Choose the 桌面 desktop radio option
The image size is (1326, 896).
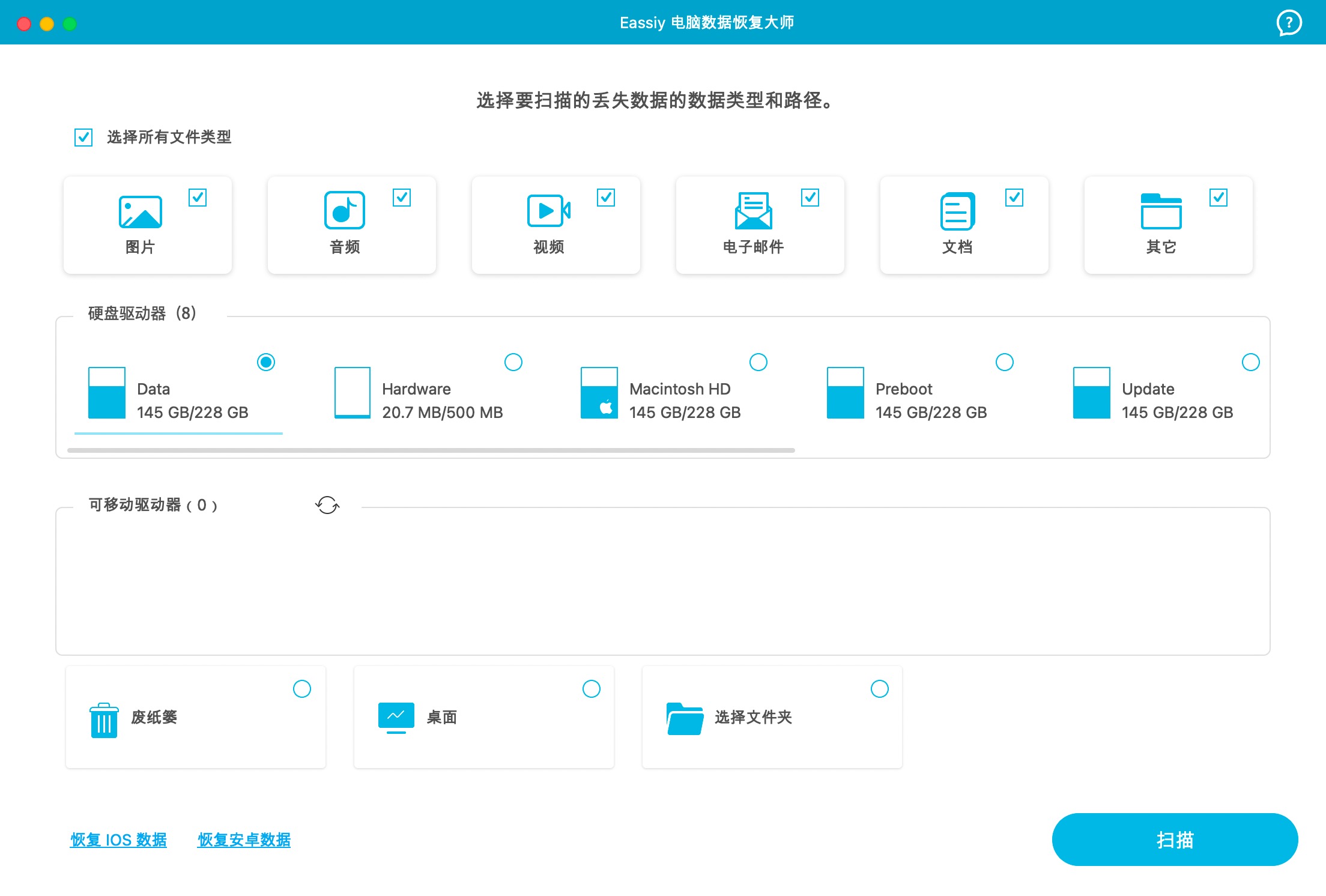click(592, 689)
